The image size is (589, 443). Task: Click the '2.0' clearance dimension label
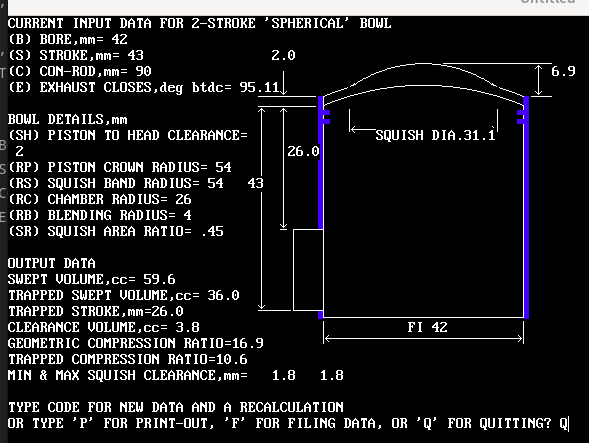[x=284, y=56]
